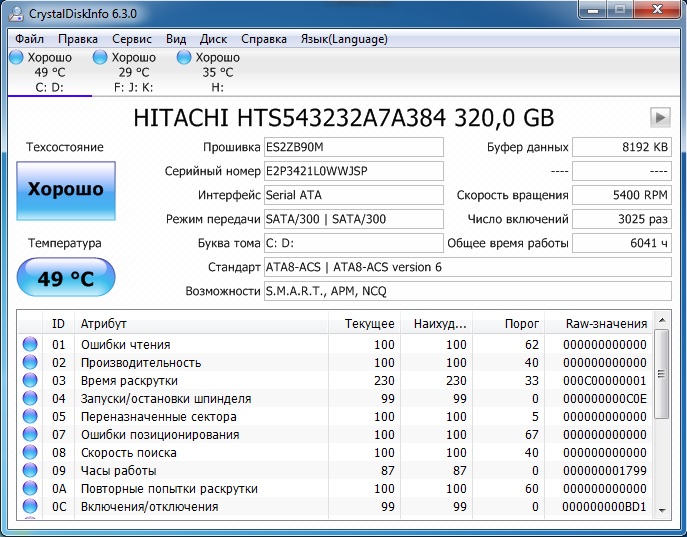Select the 29 °C disk F: J: K: tab
Screen dimensions: 687x537
tap(134, 72)
